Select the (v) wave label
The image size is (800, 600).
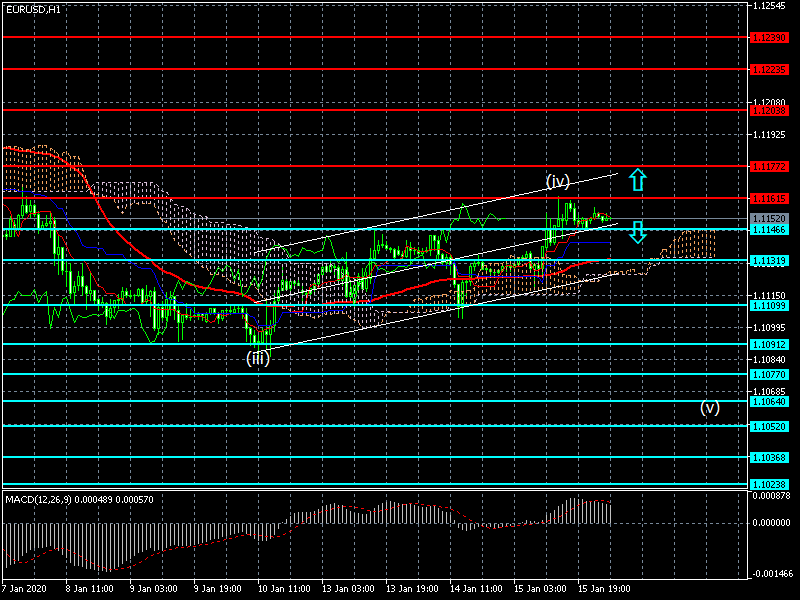pos(710,407)
